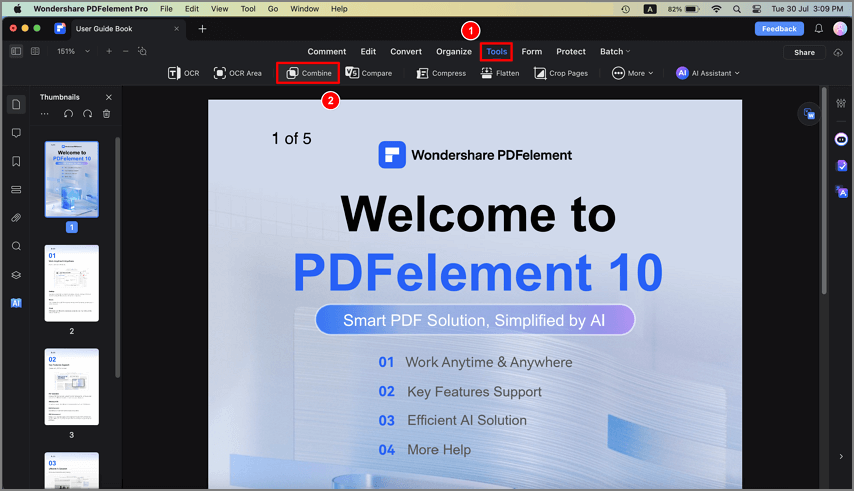Select page 1 thumbnail
The width and height of the screenshot is (854, 491).
pyautogui.click(x=71, y=180)
